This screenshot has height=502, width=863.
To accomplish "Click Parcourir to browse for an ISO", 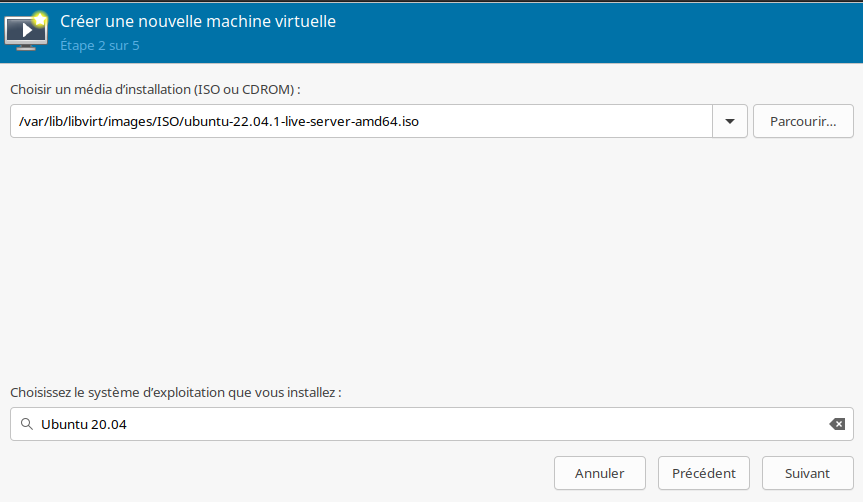I will coord(803,121).
